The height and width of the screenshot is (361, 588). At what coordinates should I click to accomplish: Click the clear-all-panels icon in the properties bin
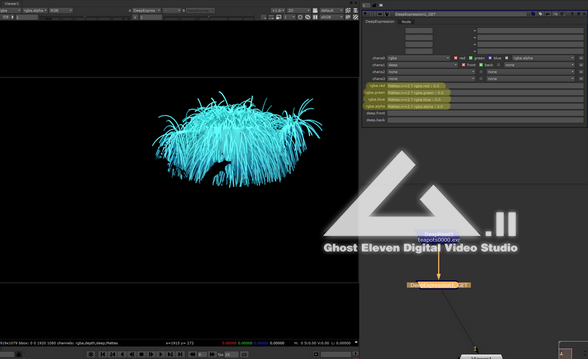pyautogui.click(x=381, y=5)
